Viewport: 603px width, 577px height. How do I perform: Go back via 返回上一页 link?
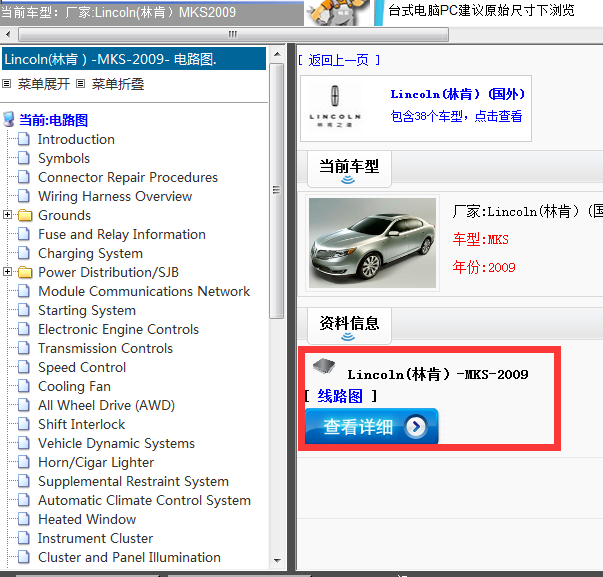[x=339, y=60]
